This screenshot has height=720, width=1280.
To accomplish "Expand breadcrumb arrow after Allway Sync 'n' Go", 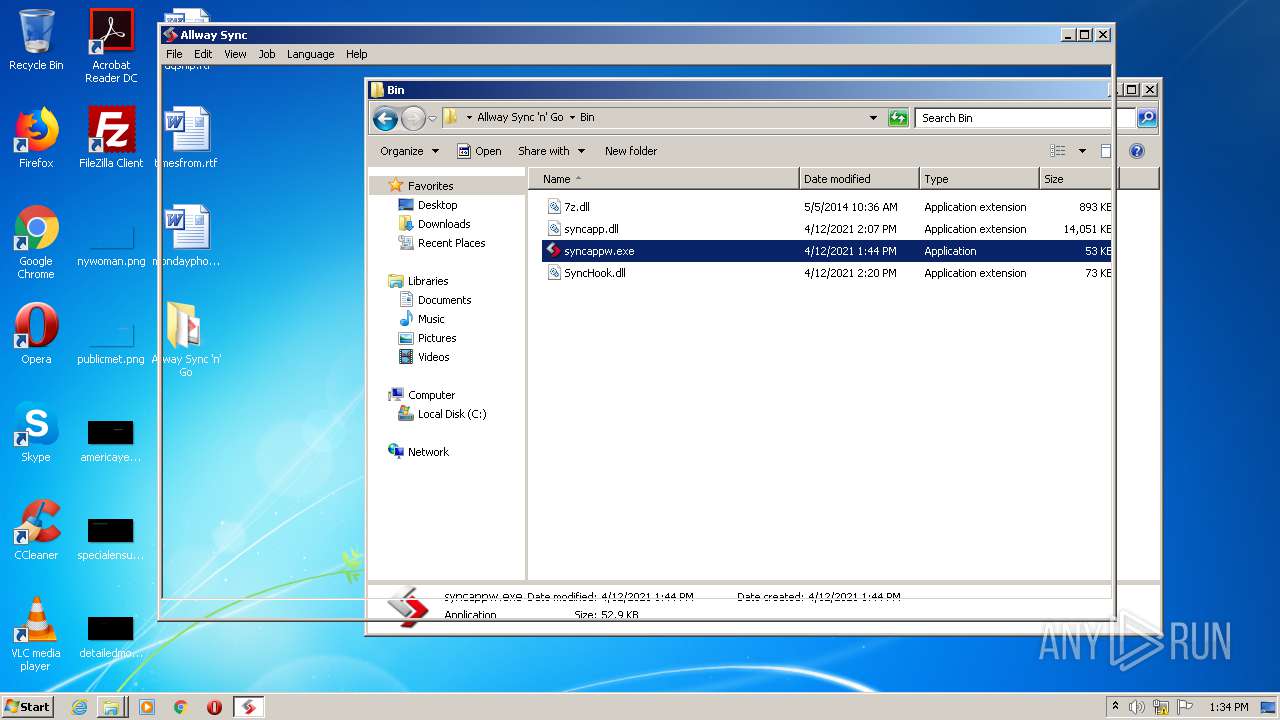I will (x=572, y=118).
